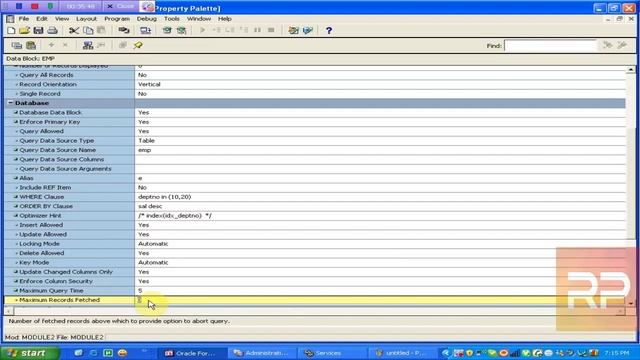Open the Edit menu
640x360 pixels.
(x=42, y=19)
